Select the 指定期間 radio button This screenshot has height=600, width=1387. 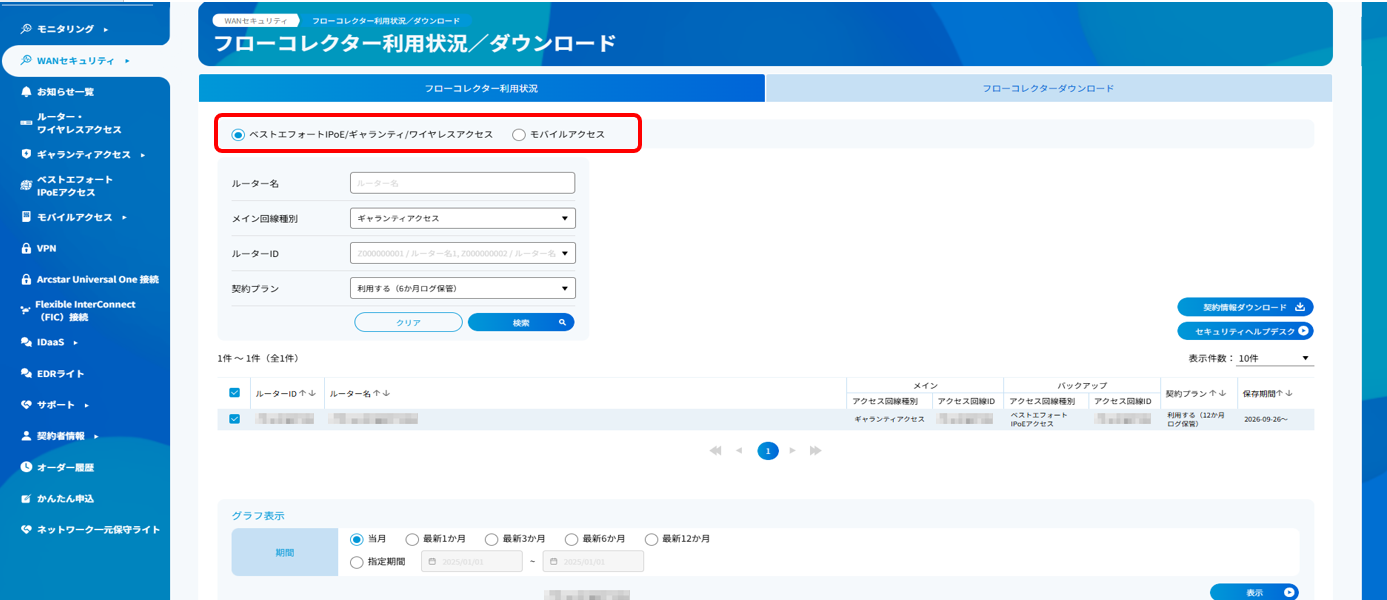click(x=356, y=562)
